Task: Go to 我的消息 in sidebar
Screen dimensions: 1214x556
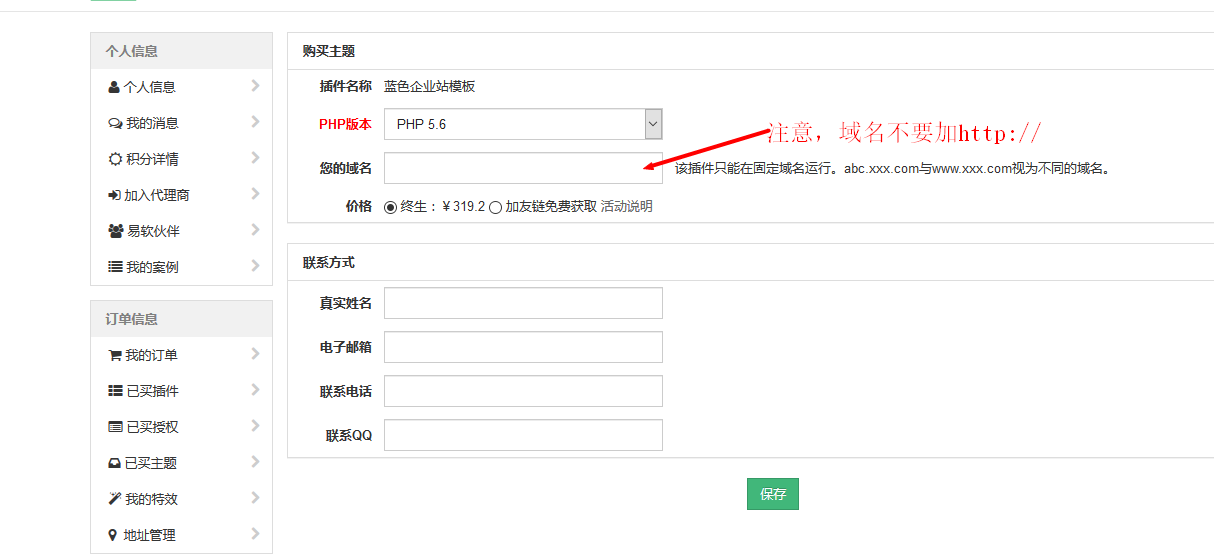Action: tap(152, 123)
